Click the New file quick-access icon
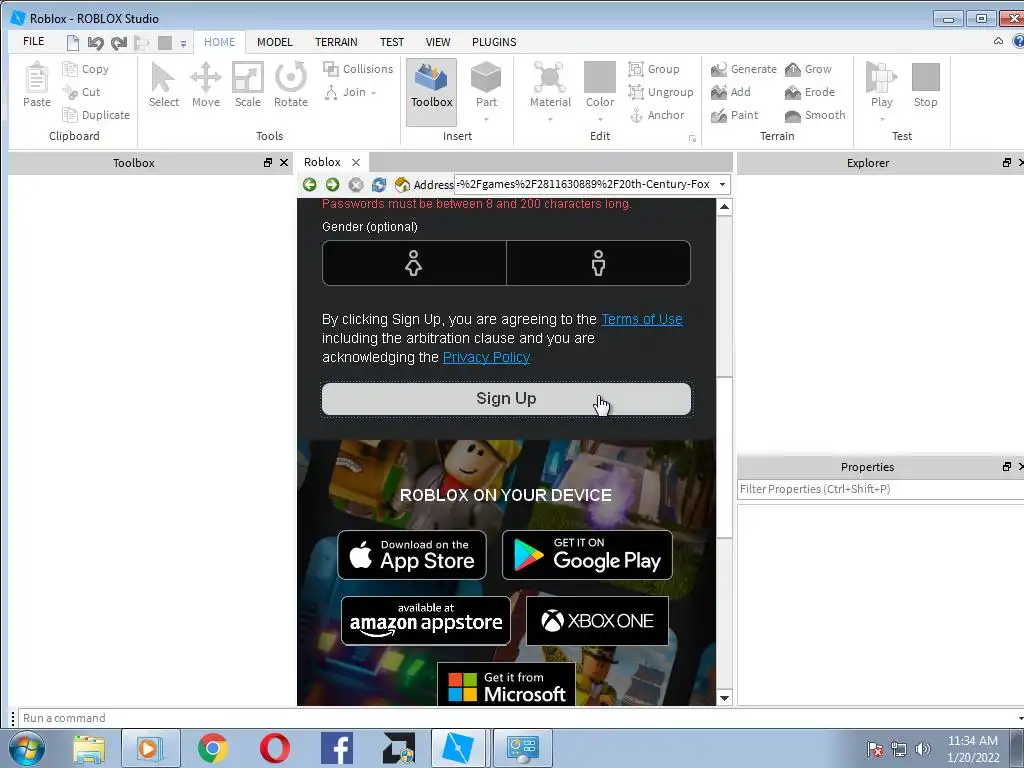This screenshot has width=1024, height=768. 72,43
